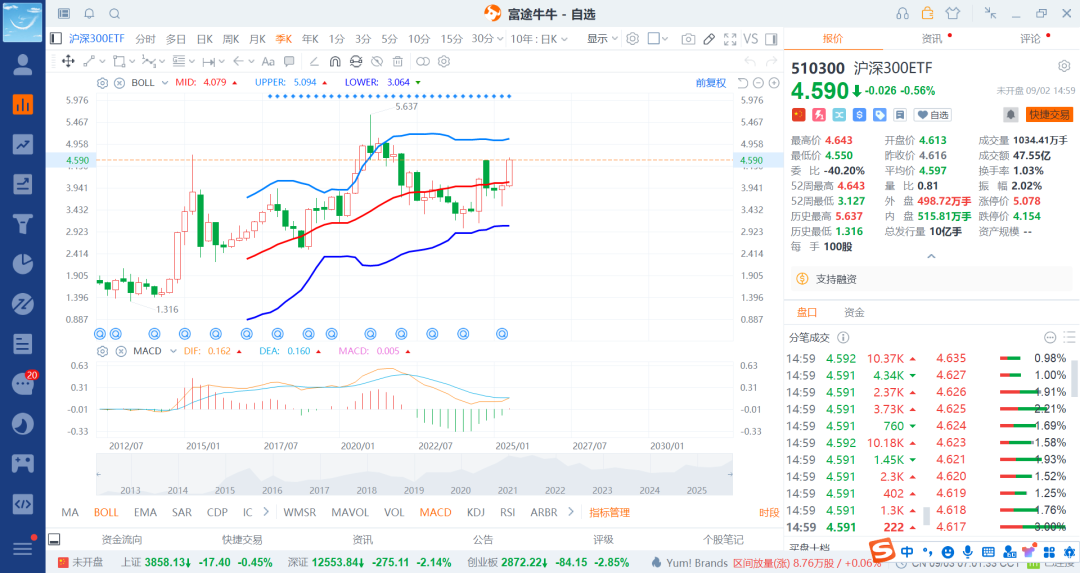Toggle the 时段 session display option
The height and width of the screenshot is (573, 1080).
pos(768,512)
